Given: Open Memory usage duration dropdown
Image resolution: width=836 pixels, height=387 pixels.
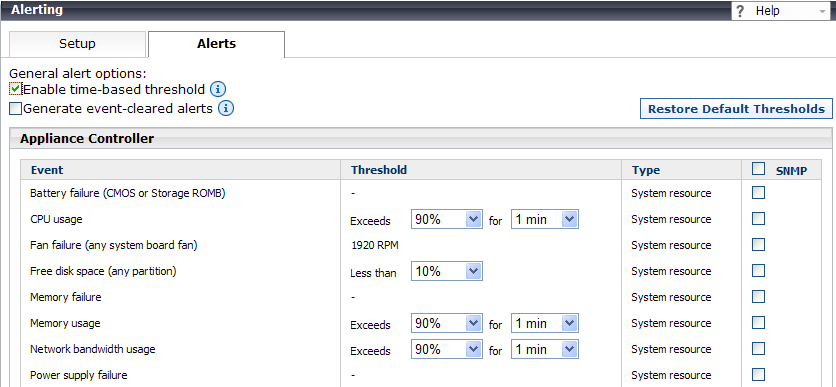Looking at the screenshot, I should pyautogui.click(x=545, y=324).
